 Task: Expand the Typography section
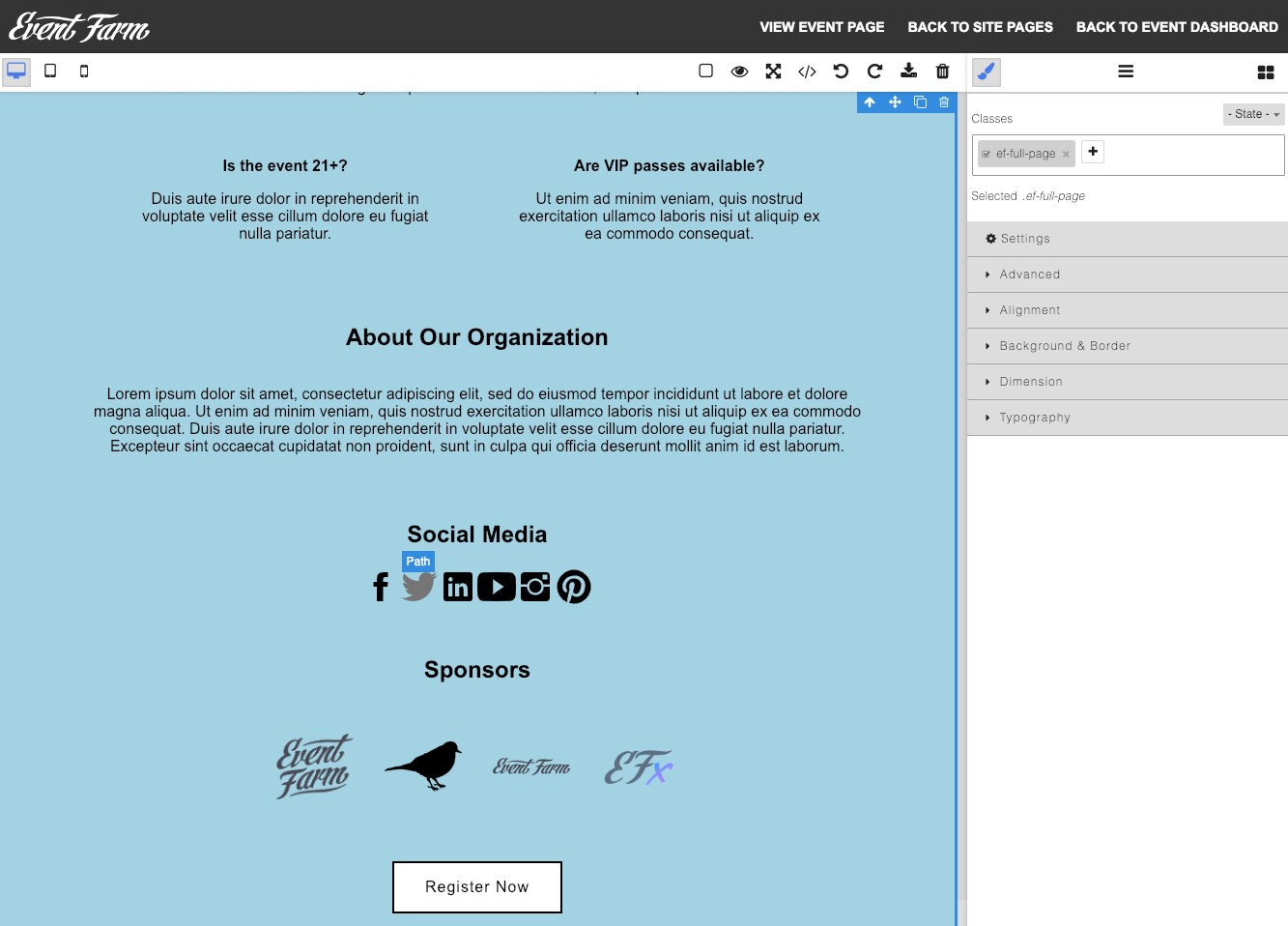click(x=1128, y=418)
